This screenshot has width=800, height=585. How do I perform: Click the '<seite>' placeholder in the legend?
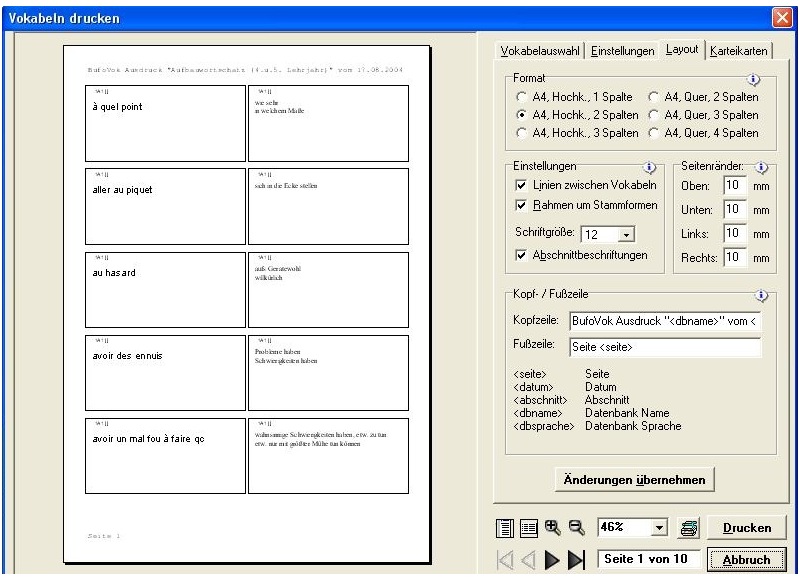530,374
